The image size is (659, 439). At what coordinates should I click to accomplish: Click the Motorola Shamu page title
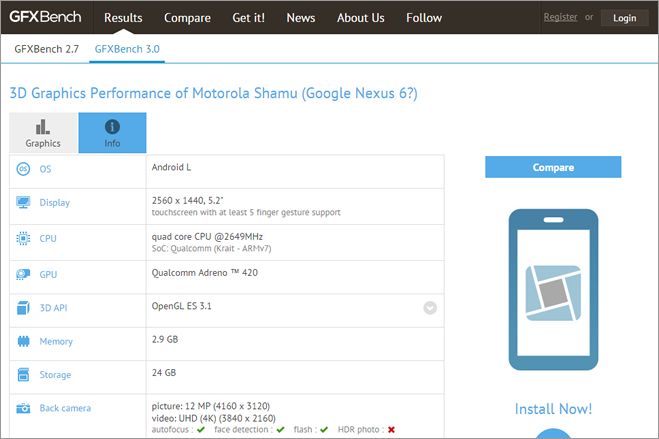214,93
